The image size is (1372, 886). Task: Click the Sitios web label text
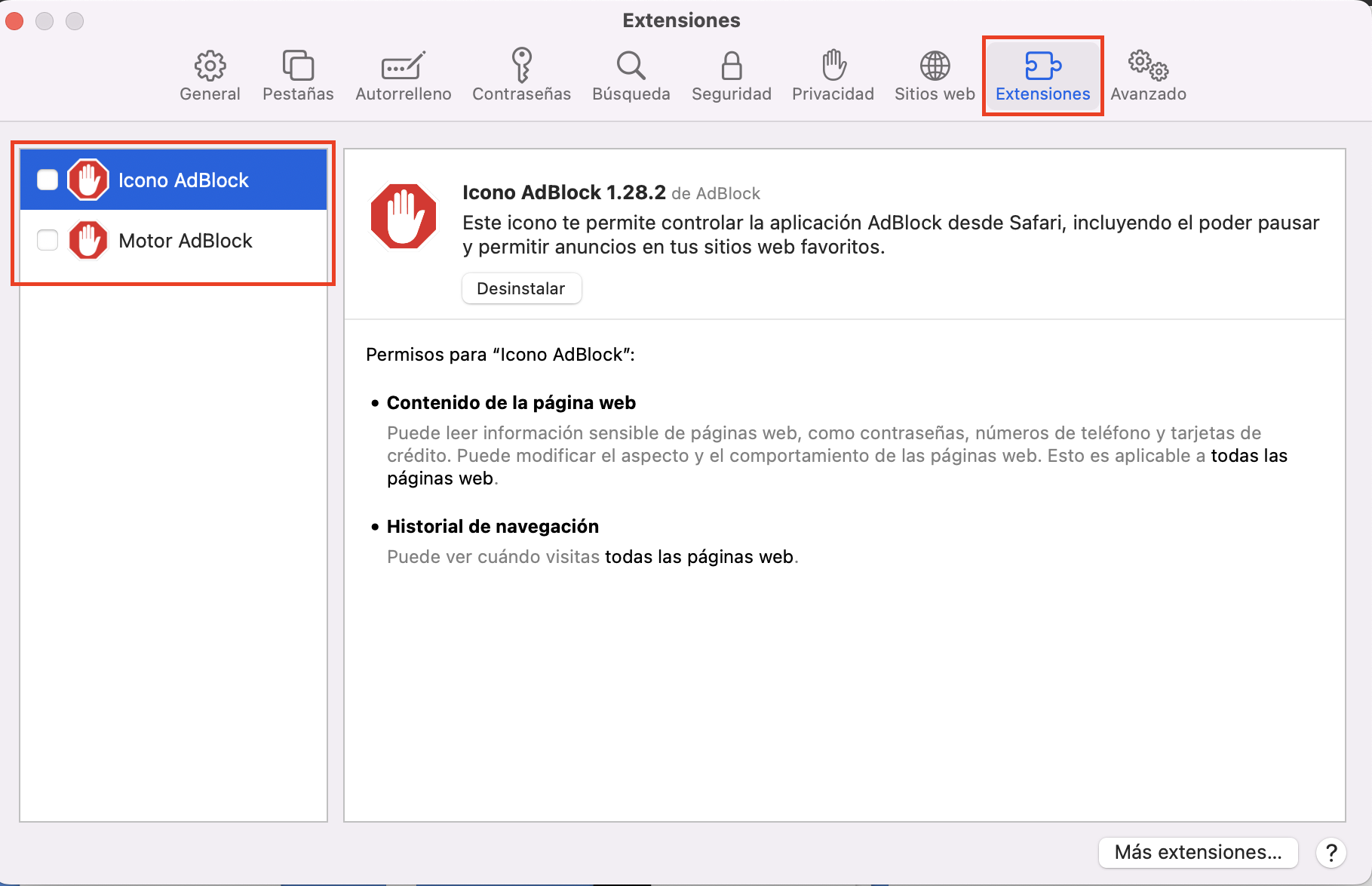935,94
